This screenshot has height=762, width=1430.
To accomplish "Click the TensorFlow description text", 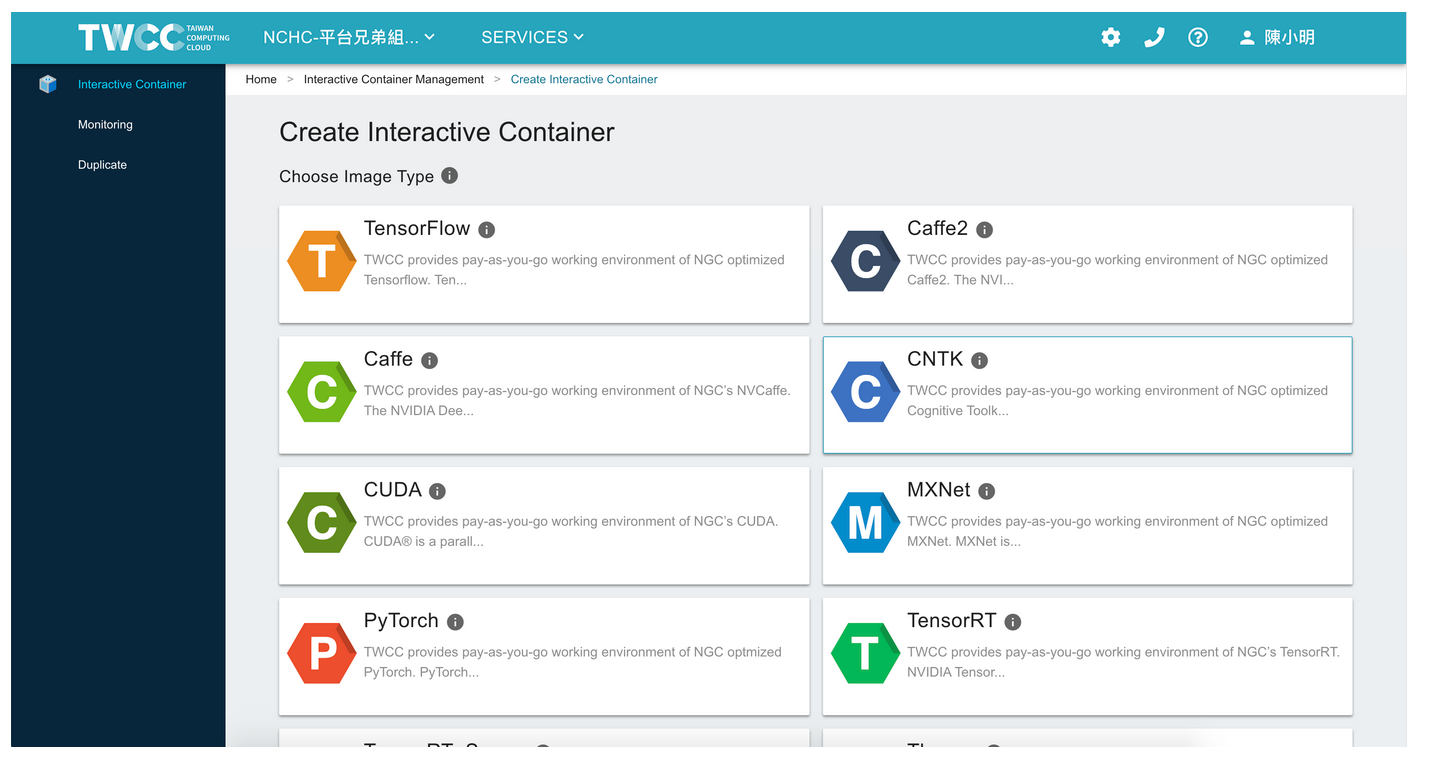I will [574, 270].
